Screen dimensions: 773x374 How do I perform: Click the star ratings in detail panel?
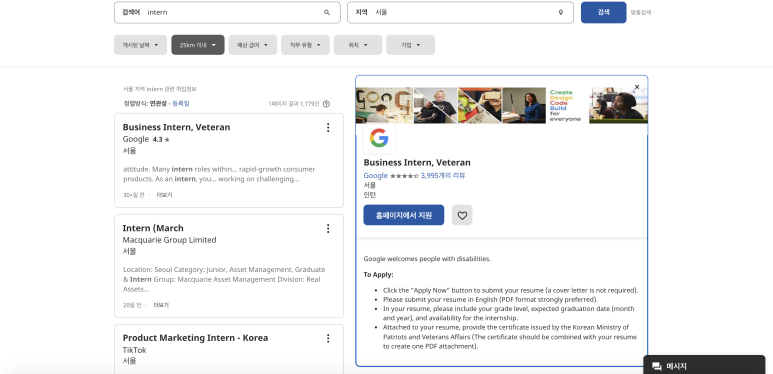click(404, 176)
